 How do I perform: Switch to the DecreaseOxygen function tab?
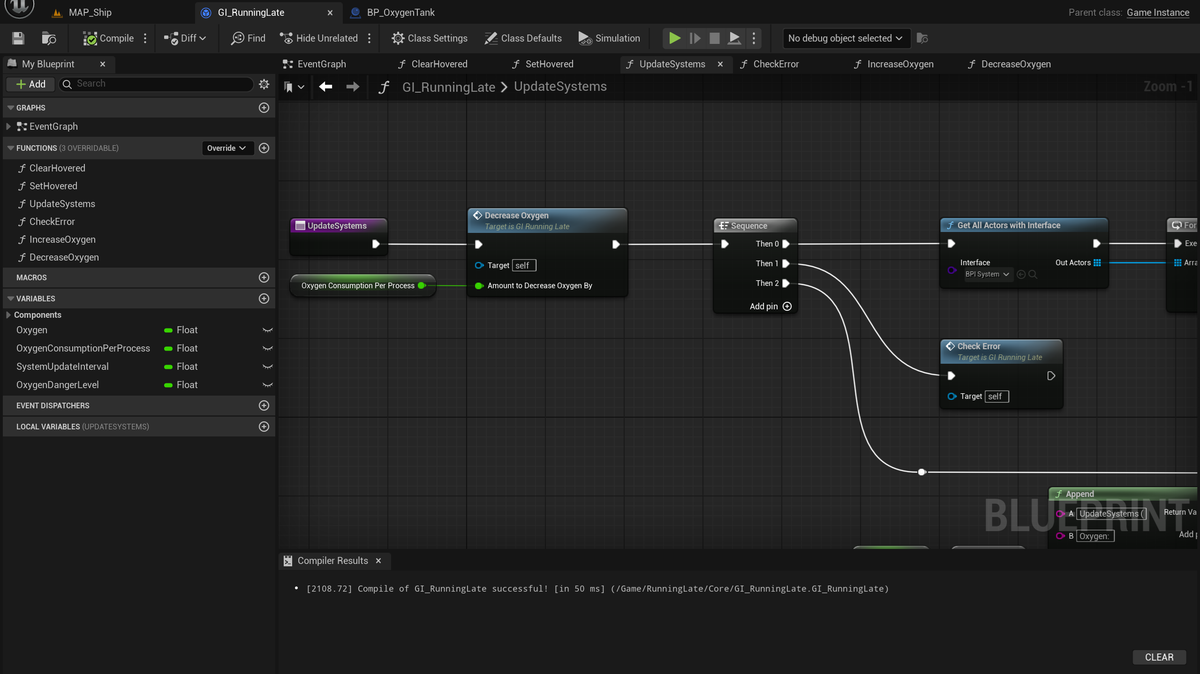[x=1015, y=64]
